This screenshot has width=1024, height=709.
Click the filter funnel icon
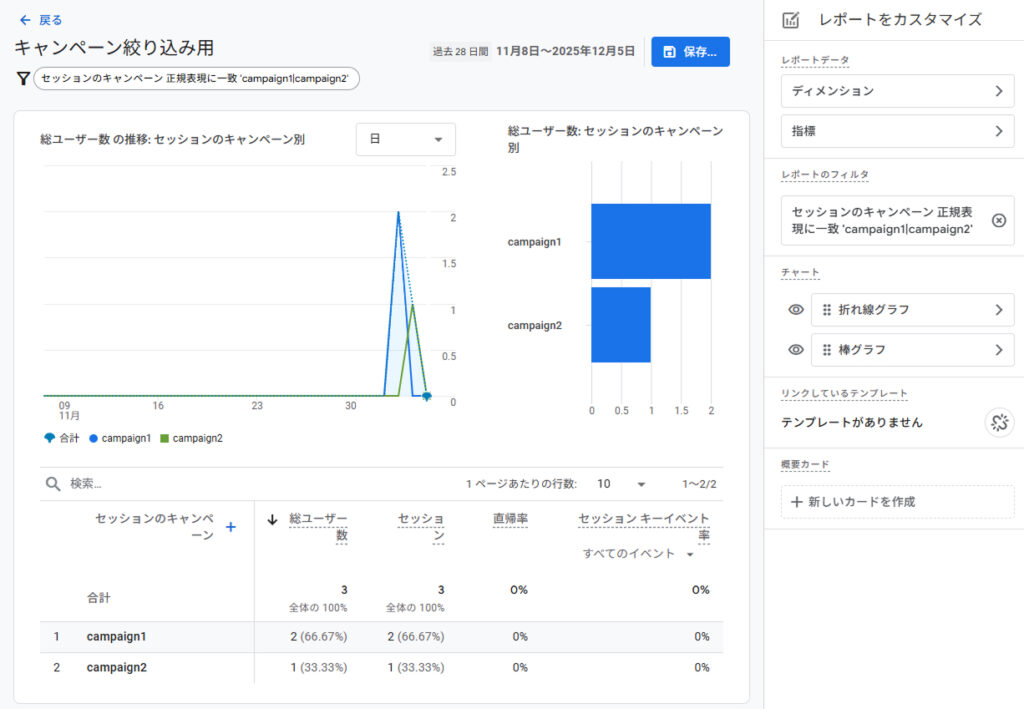23,79
